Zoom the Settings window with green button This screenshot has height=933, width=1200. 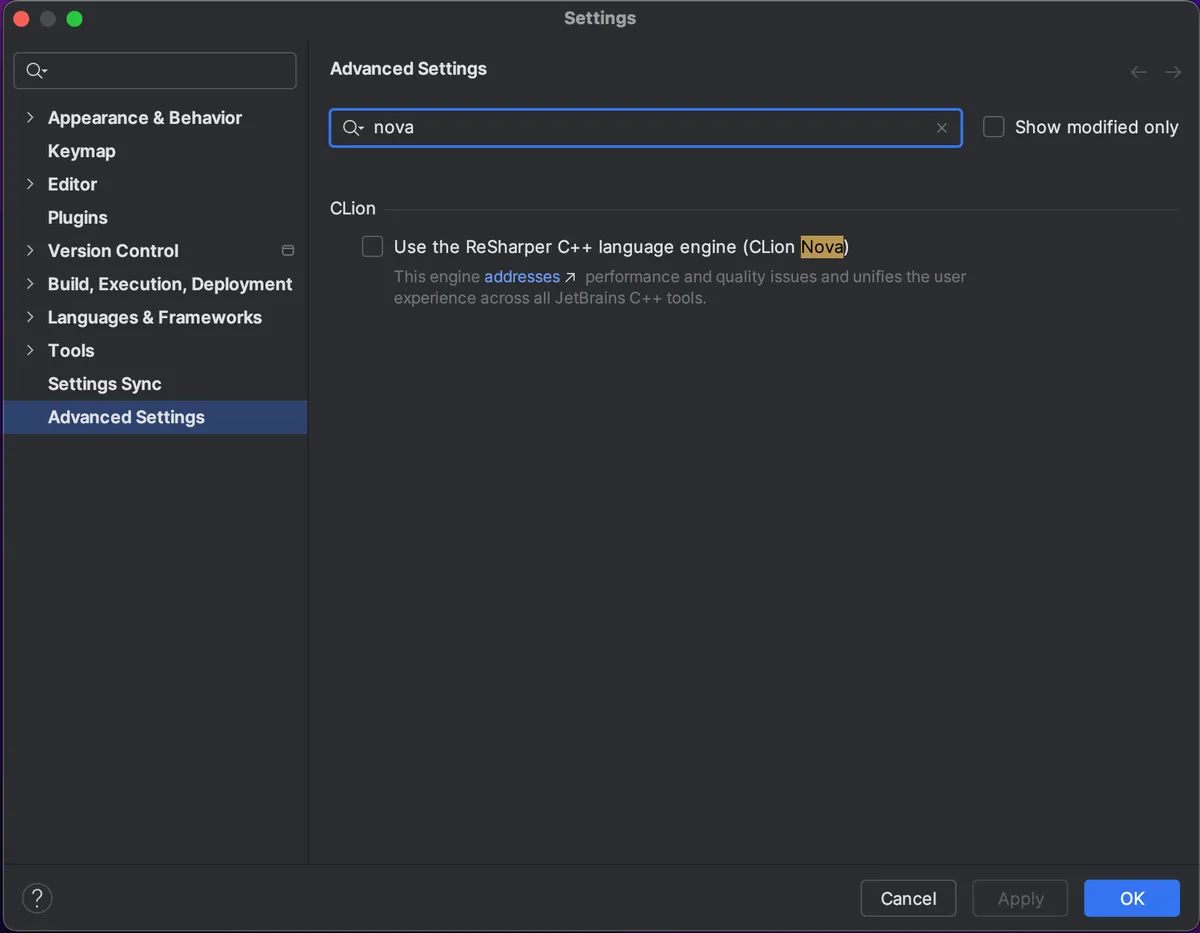[74, 18]
